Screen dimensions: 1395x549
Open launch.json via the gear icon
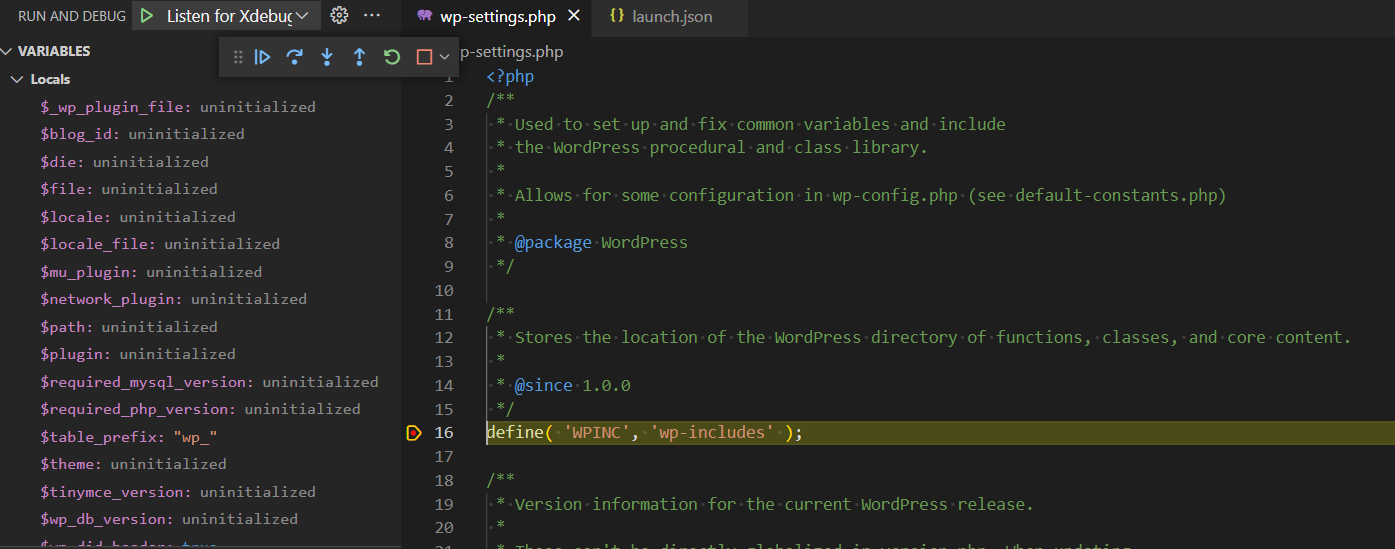pyautogui.click(x=339, y=16)
